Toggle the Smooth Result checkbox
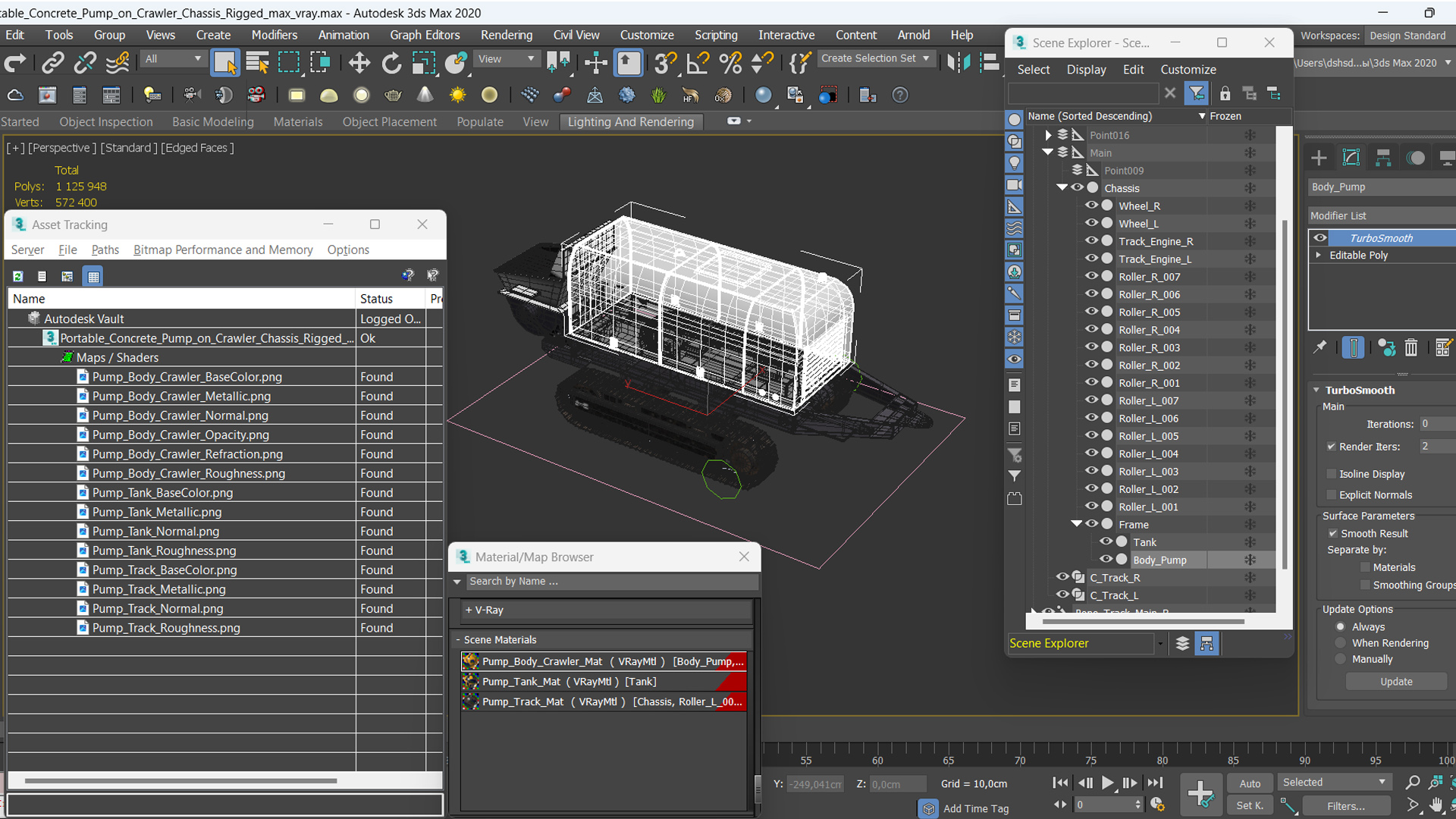This screenshot has width=1456, height=819. 1332,534
